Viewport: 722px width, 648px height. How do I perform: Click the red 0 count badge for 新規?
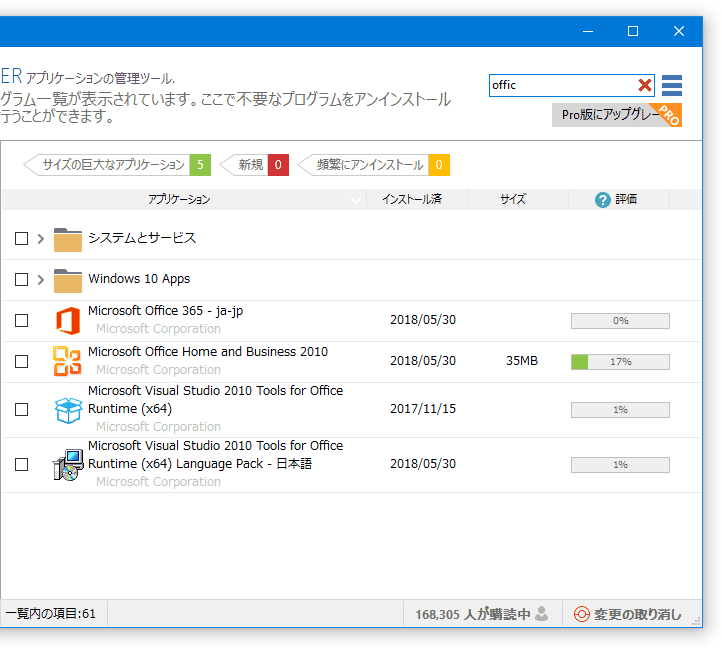coord(278,165)
